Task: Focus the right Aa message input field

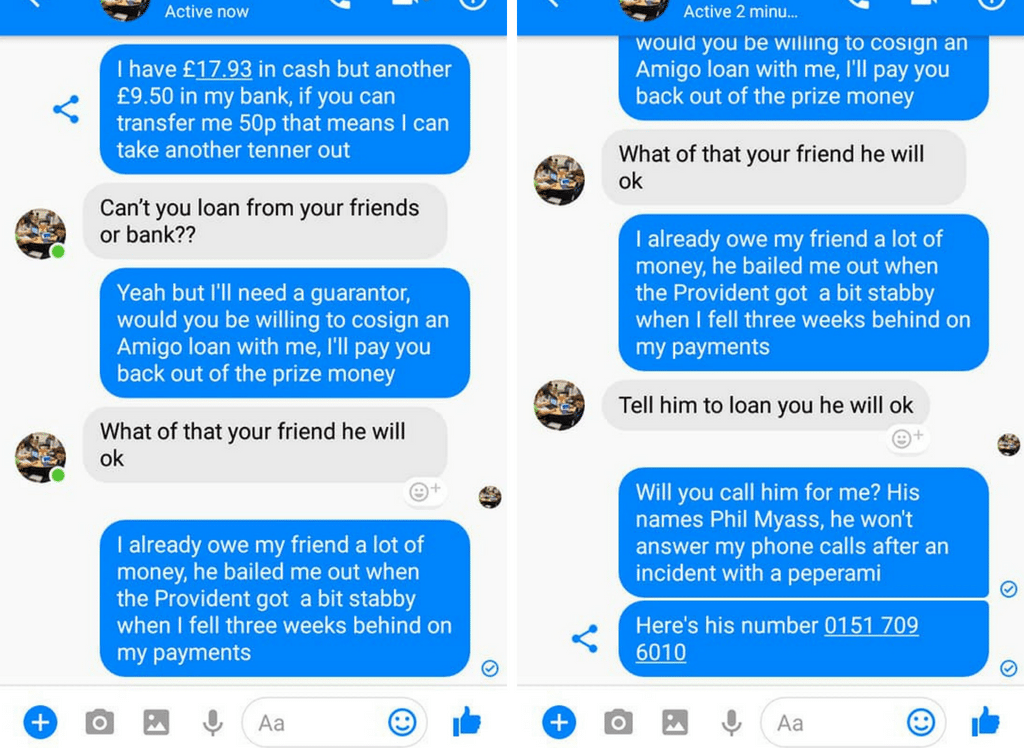Action: pyautogui.click(x=853, y=723)
